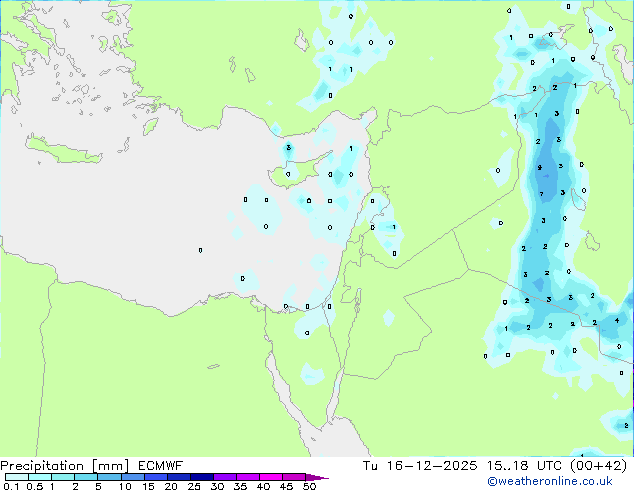Pick the dark navy swatch between 25 and 30
Viewport: 634px width, 490px height.
[201, 477]
